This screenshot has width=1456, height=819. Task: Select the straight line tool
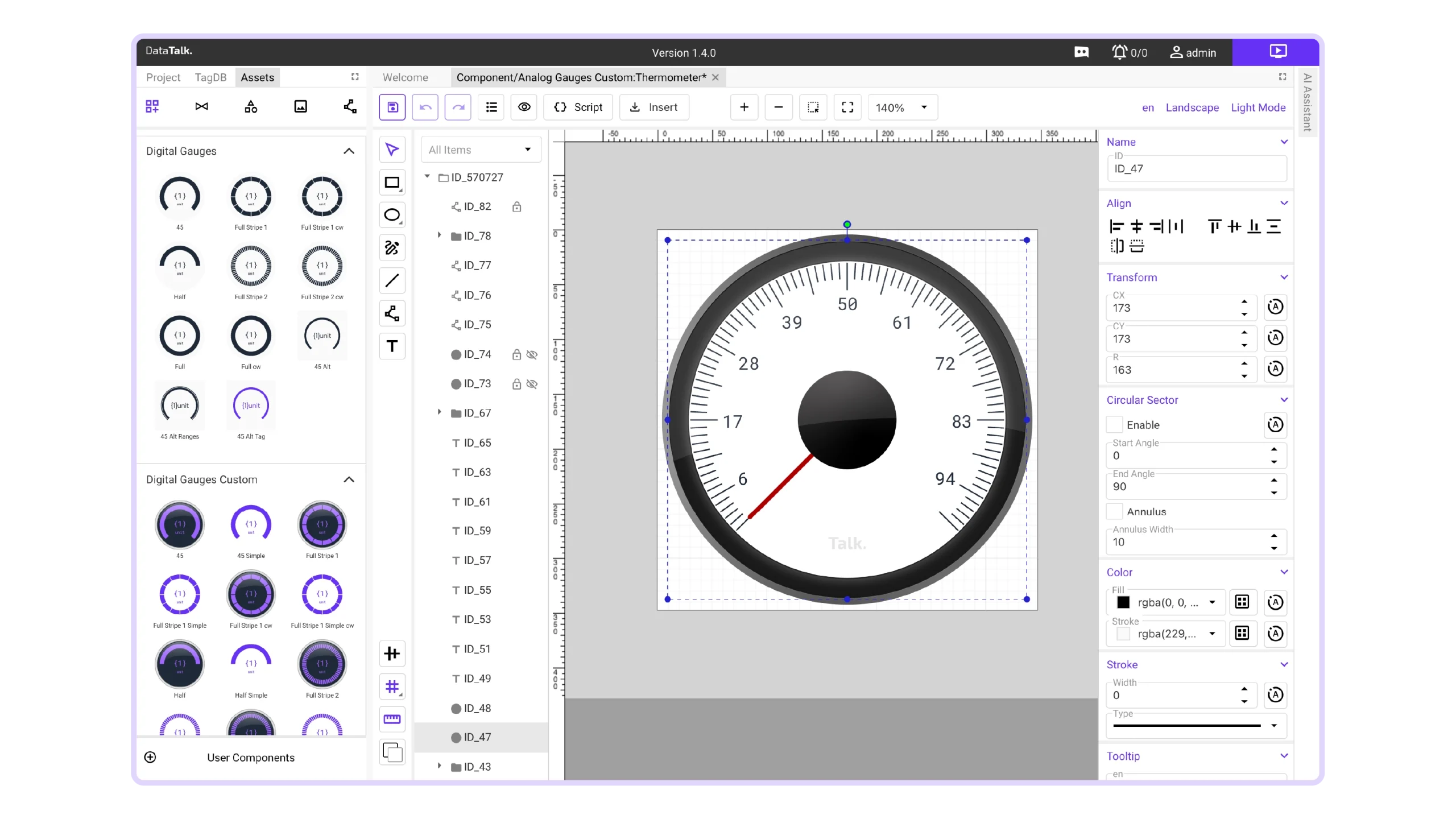(392, 280)
